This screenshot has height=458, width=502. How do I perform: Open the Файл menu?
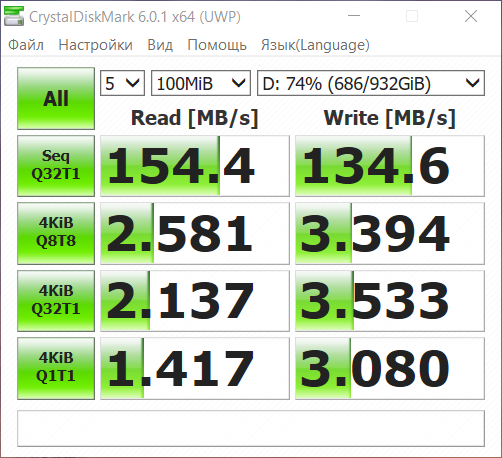[26, 45]
